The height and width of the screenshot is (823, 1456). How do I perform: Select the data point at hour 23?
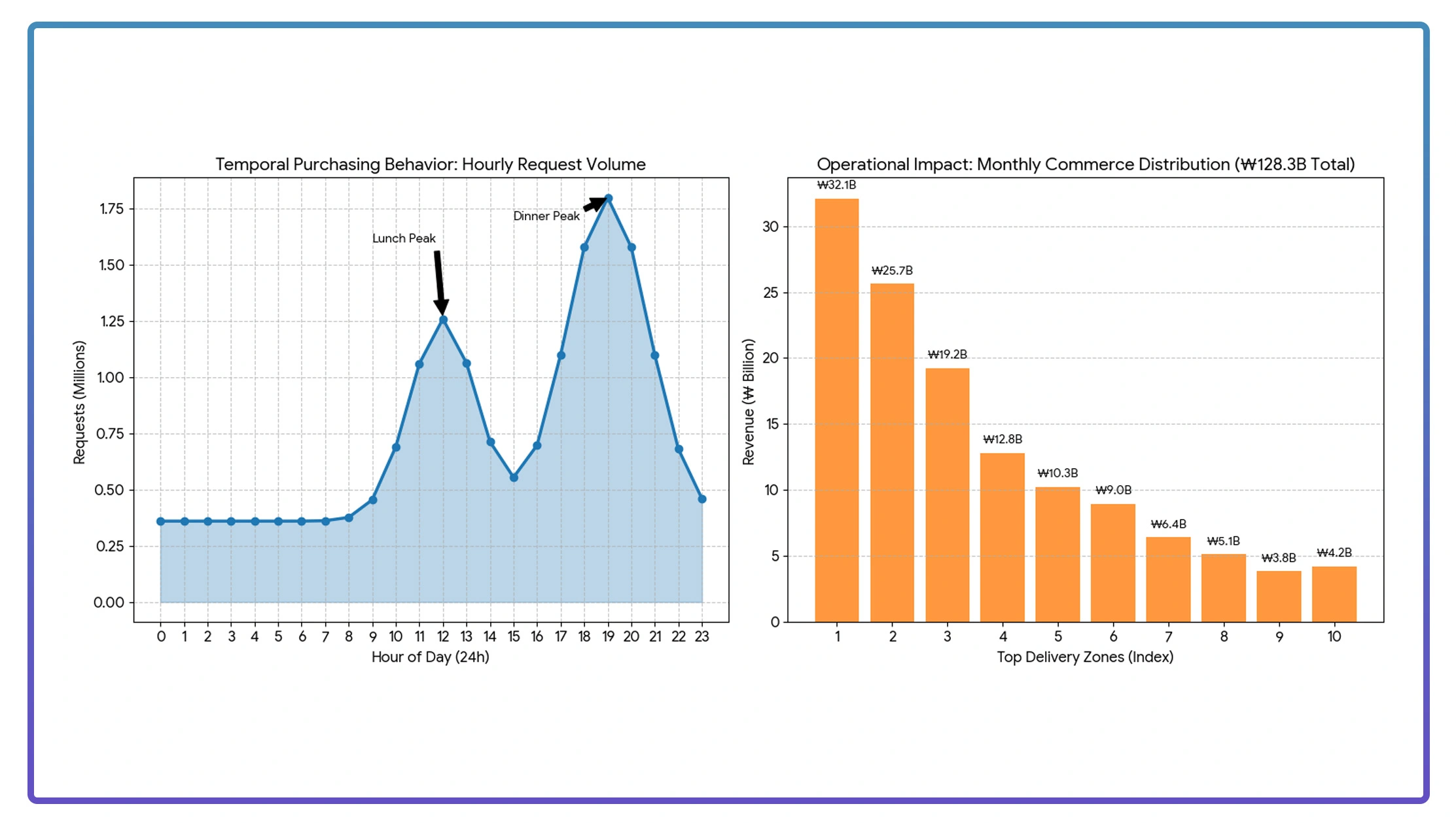click(701, 499)
